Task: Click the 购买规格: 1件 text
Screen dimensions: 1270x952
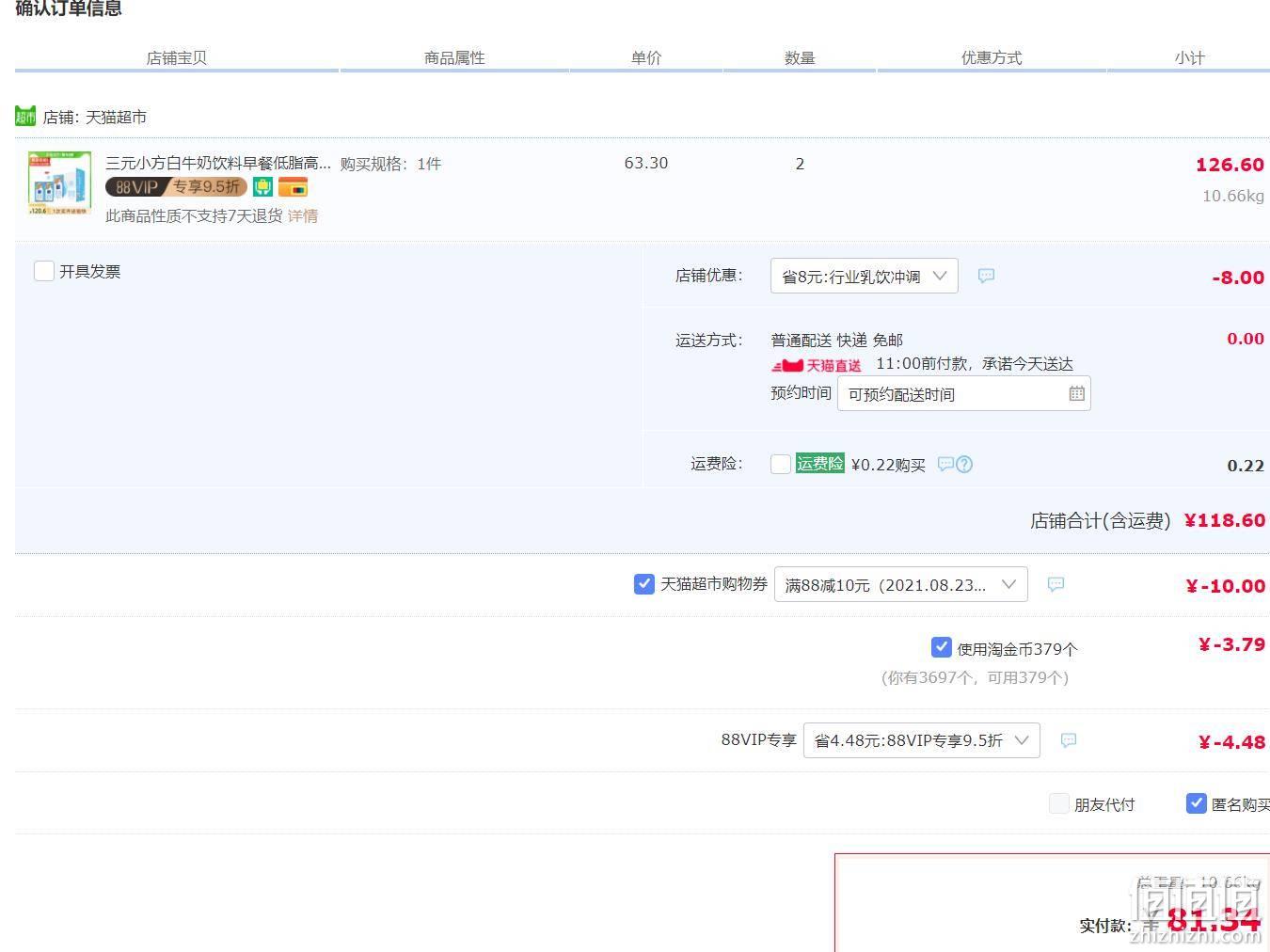Action: [x=390, y=164]
